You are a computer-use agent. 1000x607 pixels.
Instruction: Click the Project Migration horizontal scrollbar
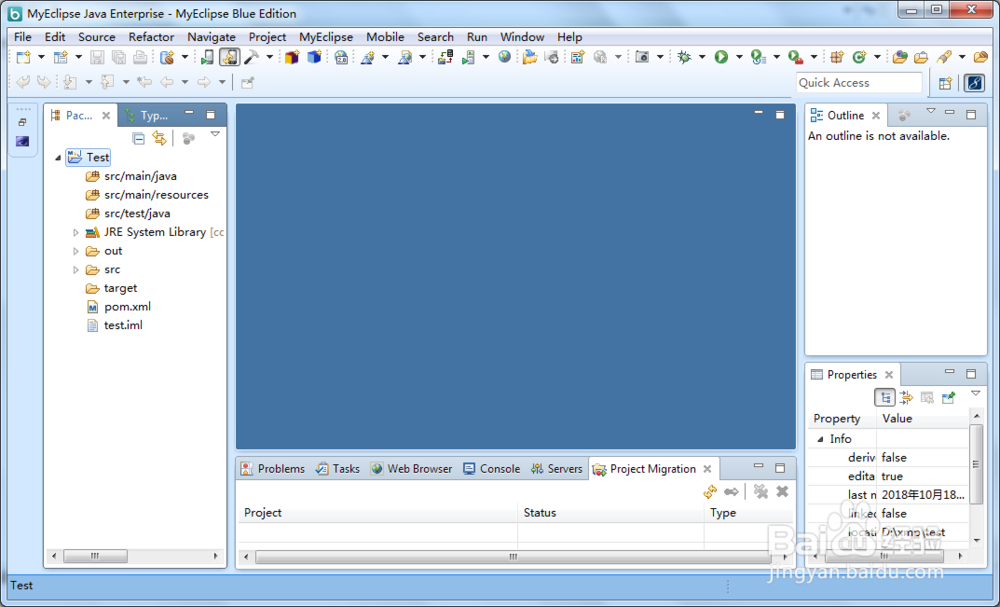tap(513, 557)
